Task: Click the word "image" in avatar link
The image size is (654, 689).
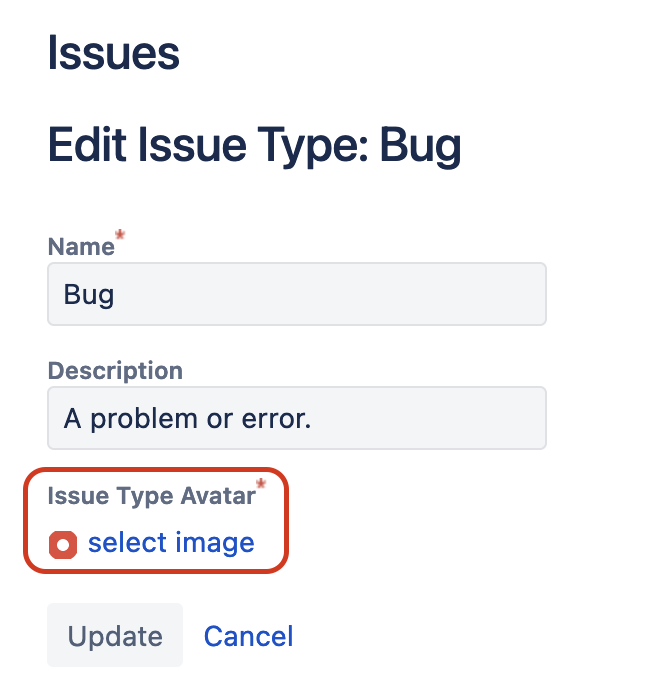Action: pyautogui.click(x=215, y=544)
